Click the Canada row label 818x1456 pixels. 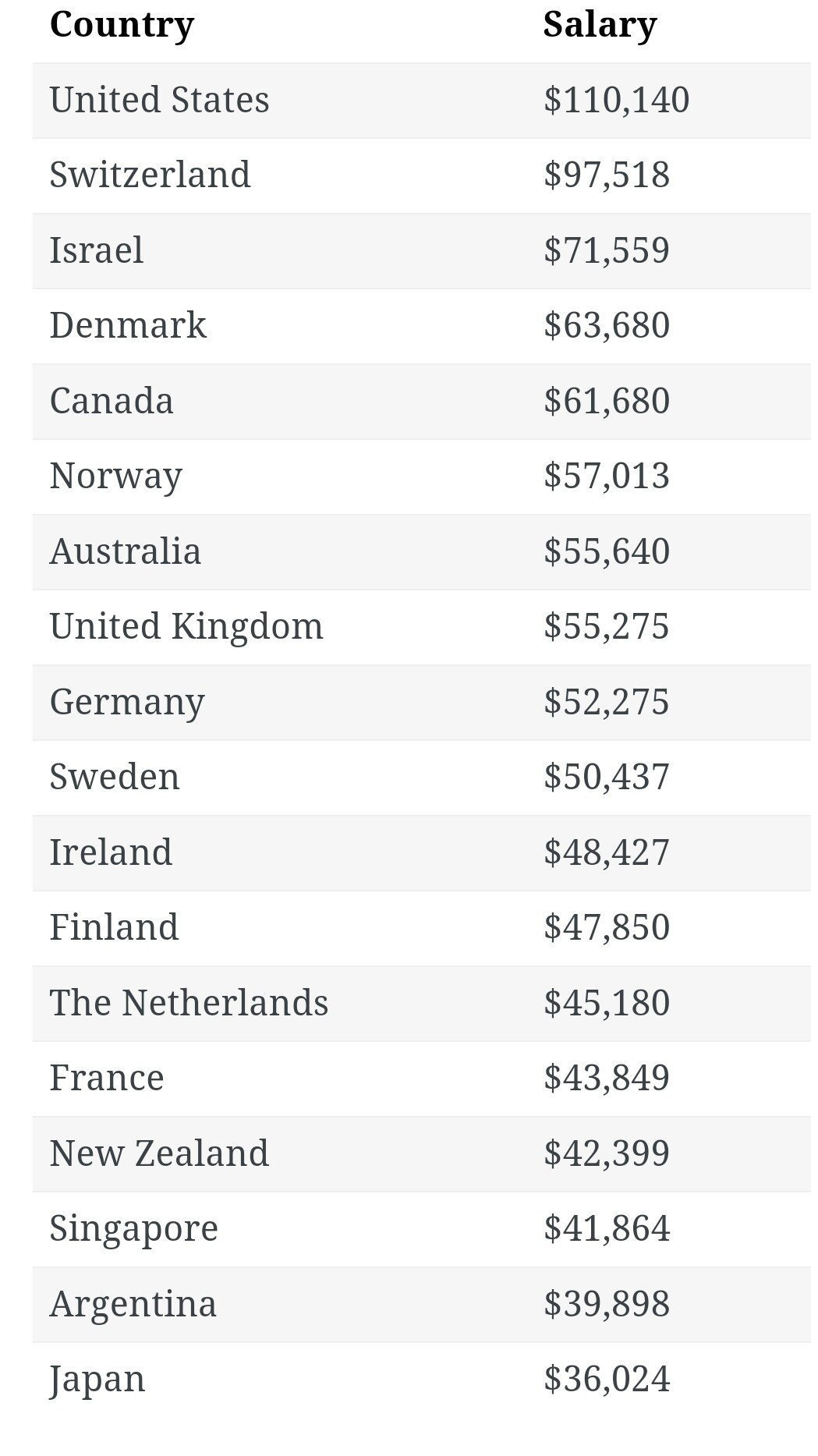[112, 401]
